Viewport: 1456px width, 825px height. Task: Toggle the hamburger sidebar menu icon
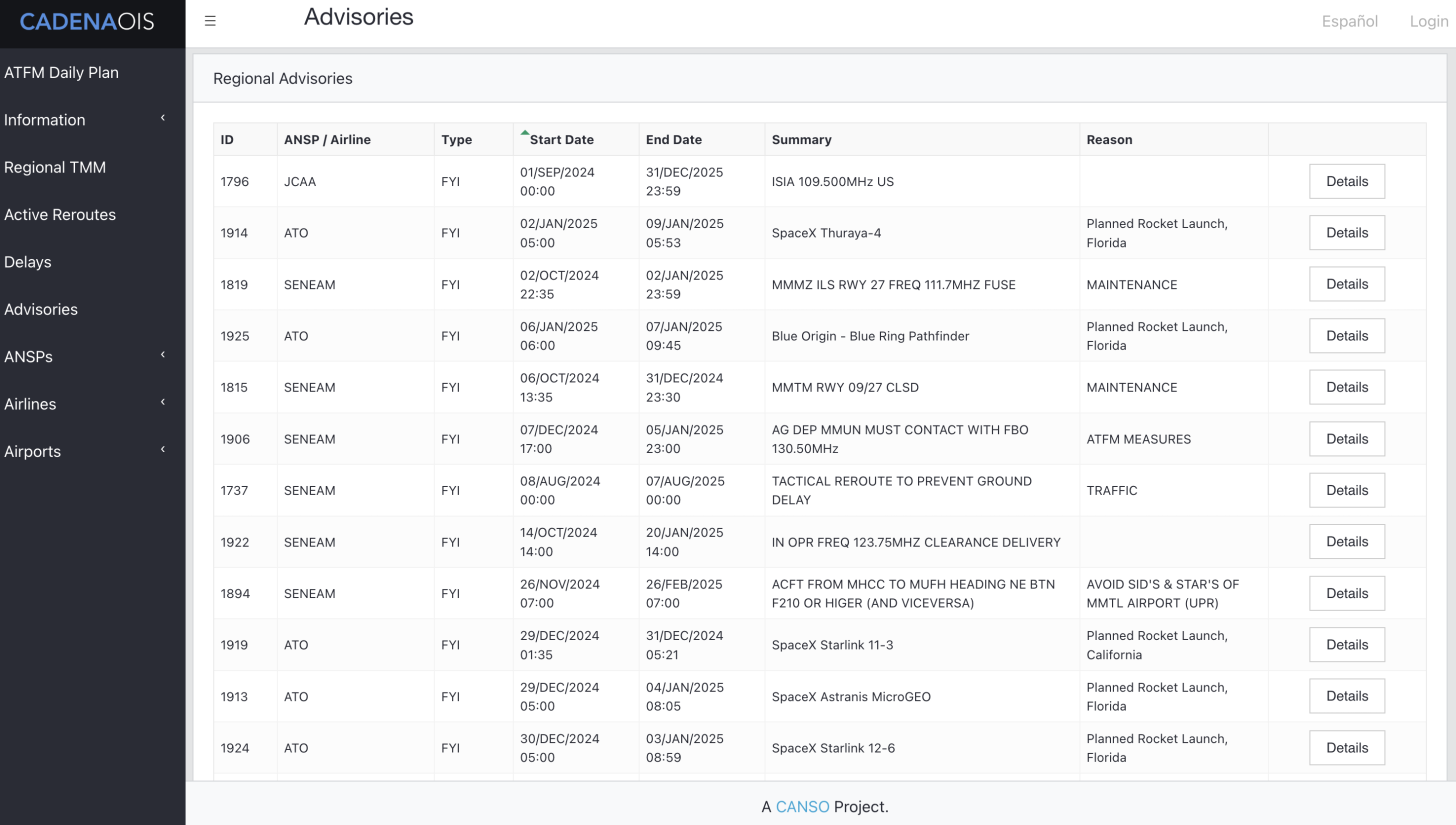[x=210, y=21]
